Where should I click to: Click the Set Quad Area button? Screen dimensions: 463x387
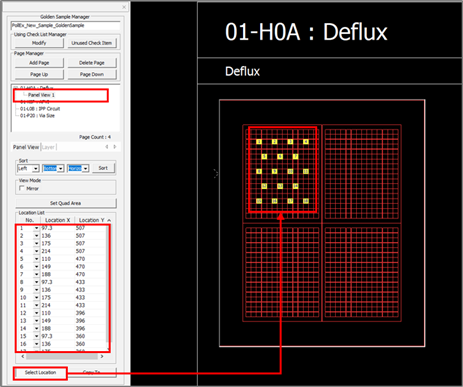click(66, 203)
